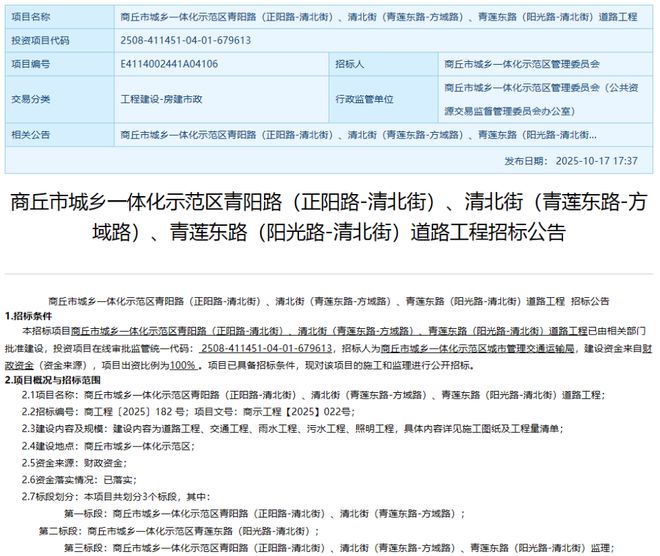Image resolution: width=660 pixels, height=556 pixels.
Task: Click the underlined 100% funding ratio
Action: coord(184,365)
